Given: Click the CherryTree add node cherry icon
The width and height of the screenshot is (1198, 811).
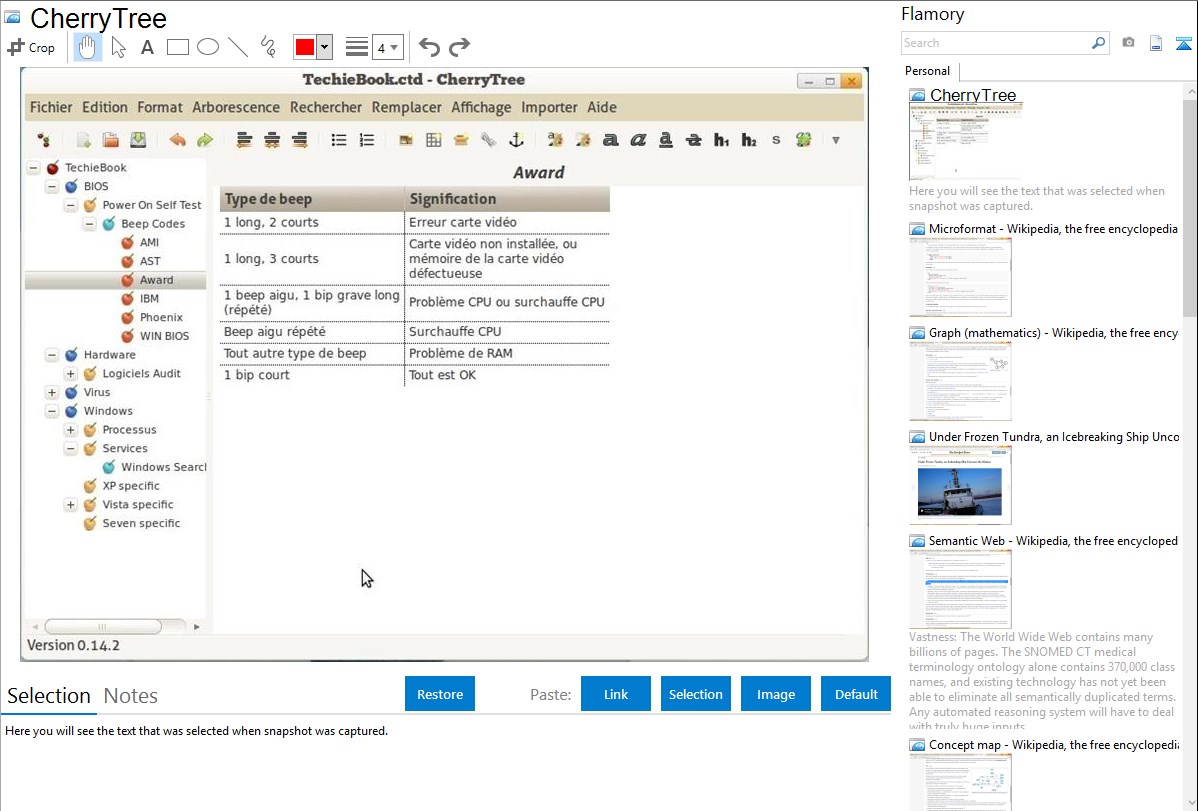Looking at the screenshot, I should [44, 140].
